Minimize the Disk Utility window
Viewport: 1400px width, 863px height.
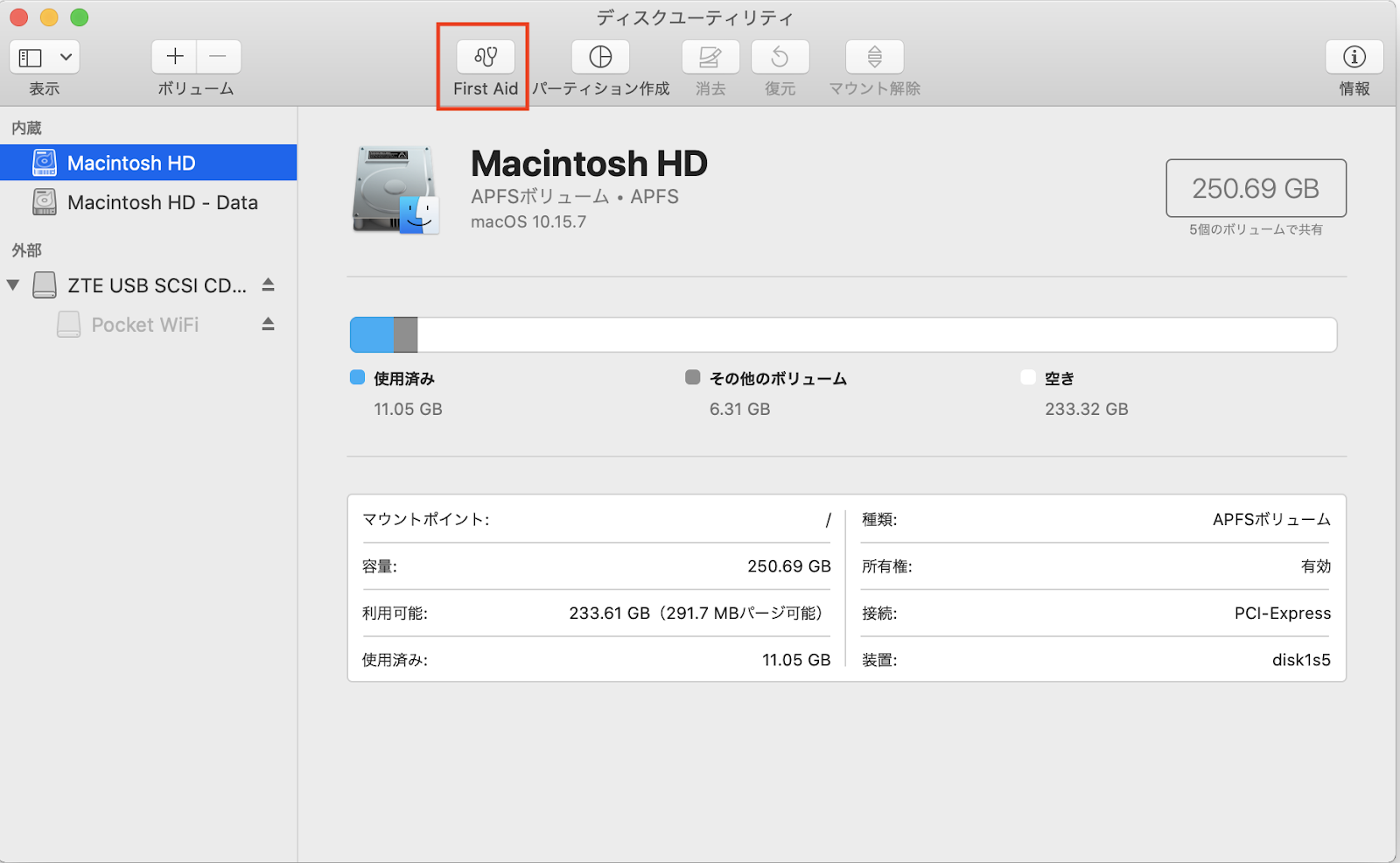tap(49, 17)
